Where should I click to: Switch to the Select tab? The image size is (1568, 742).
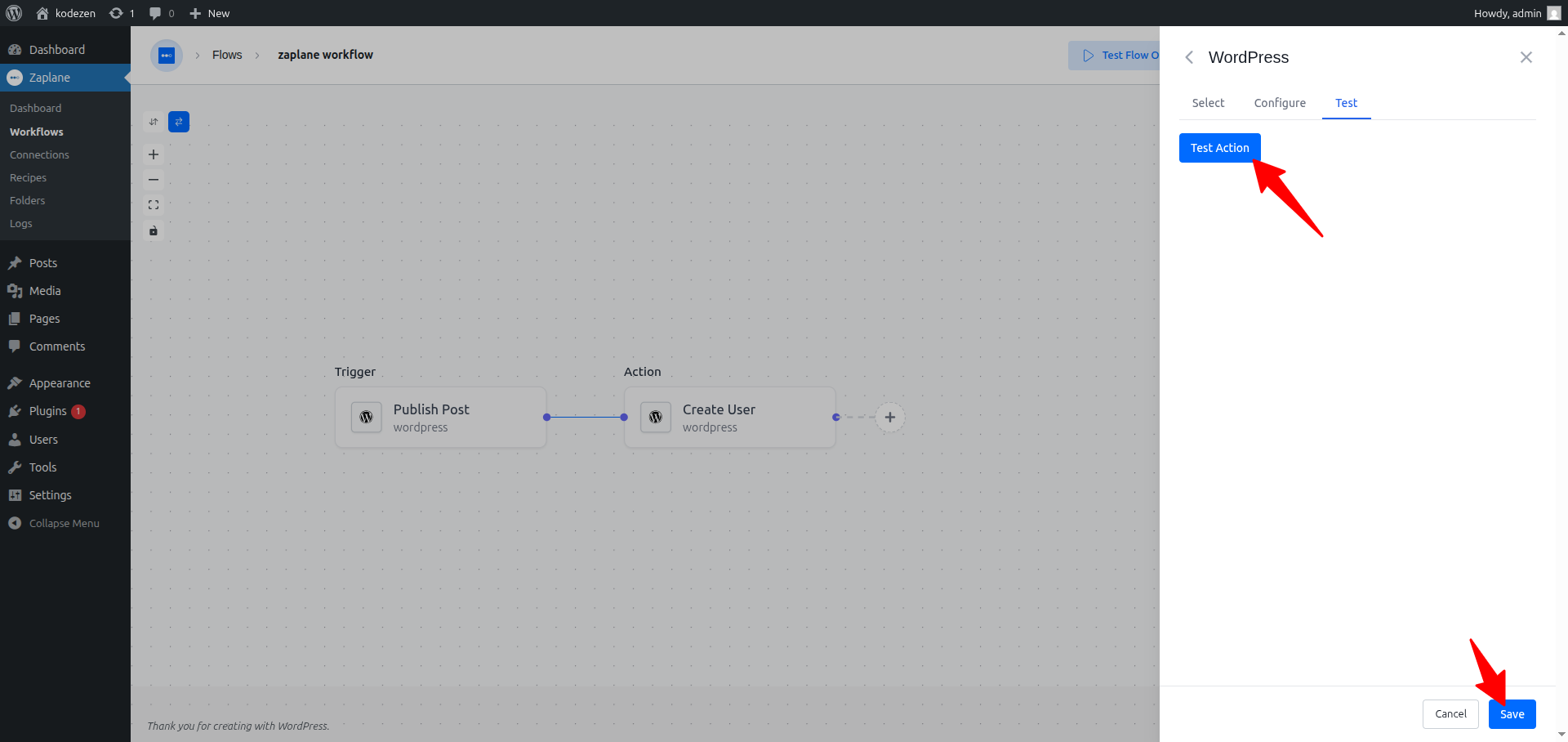(x=1208, y=103)
